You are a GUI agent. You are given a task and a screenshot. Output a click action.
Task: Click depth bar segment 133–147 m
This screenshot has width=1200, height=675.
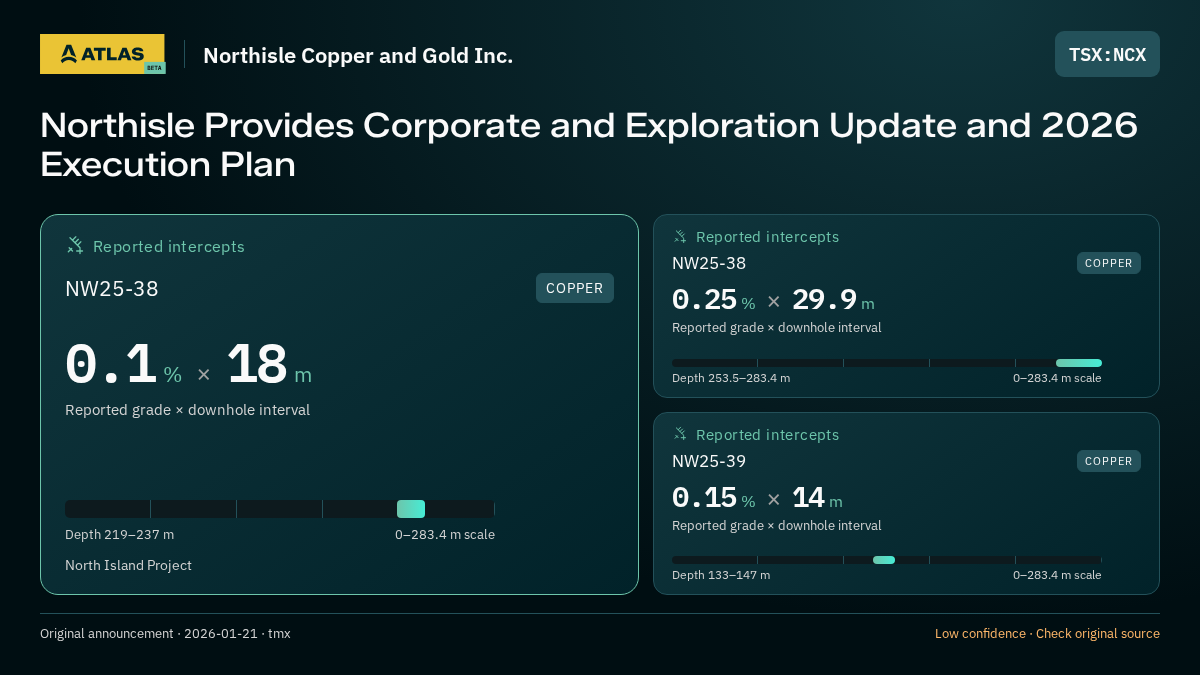[884, 560]
